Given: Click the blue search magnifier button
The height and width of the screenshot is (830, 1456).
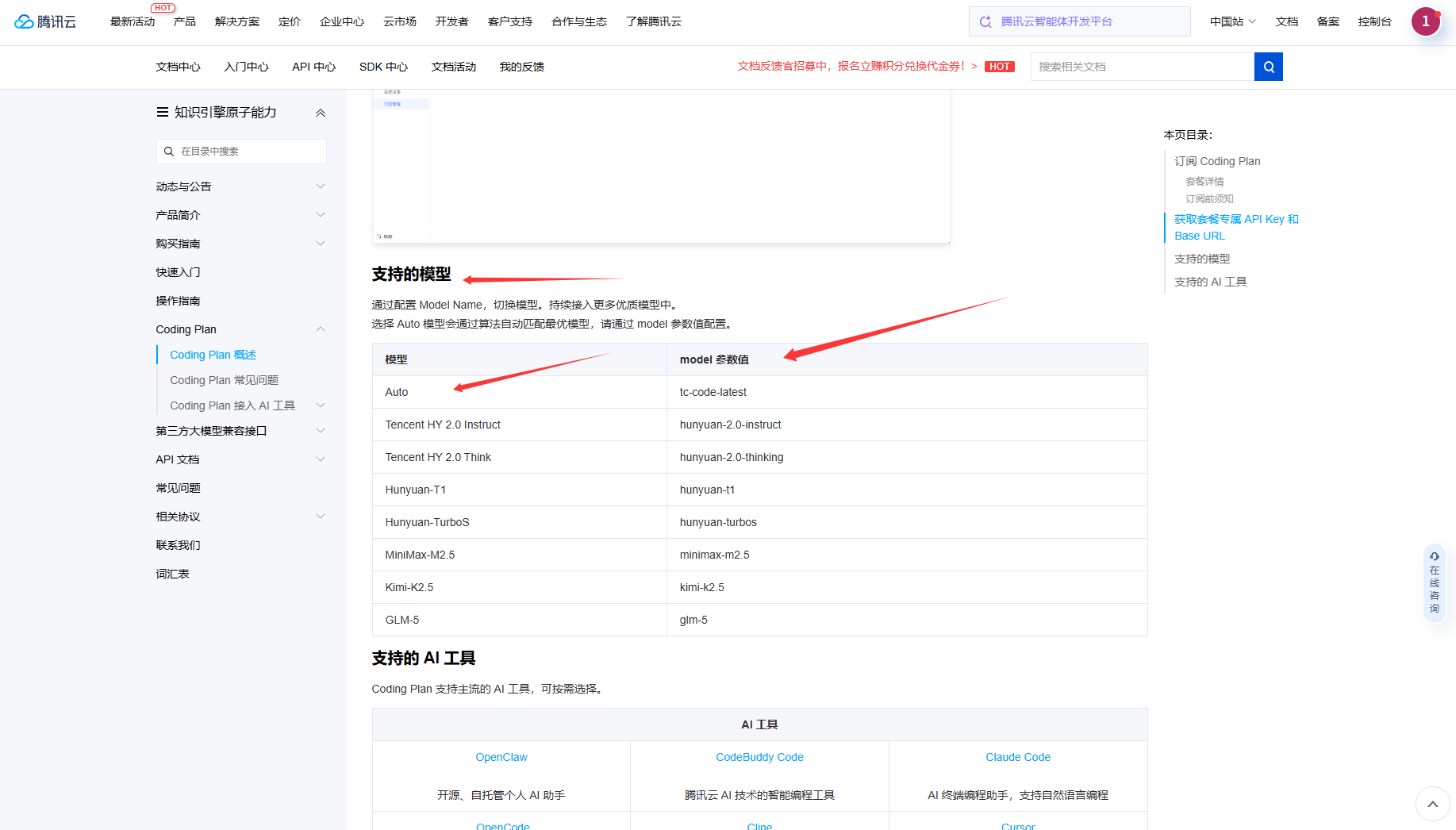Looking at the screenshot, I should (x=1268, y=67).
